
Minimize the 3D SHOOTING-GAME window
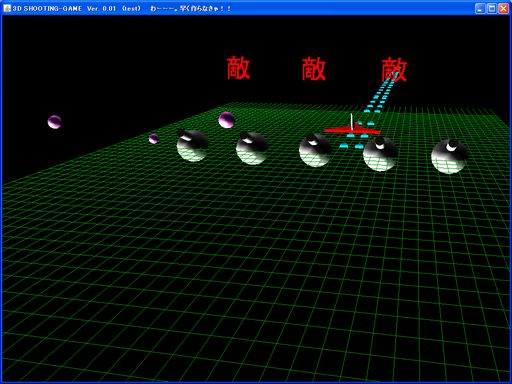tap(480, 9)
